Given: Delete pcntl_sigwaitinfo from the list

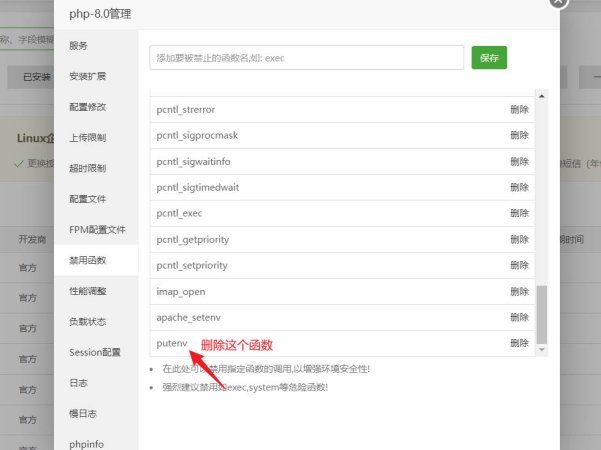Looking at the screenshot, I should pos(519,161).
